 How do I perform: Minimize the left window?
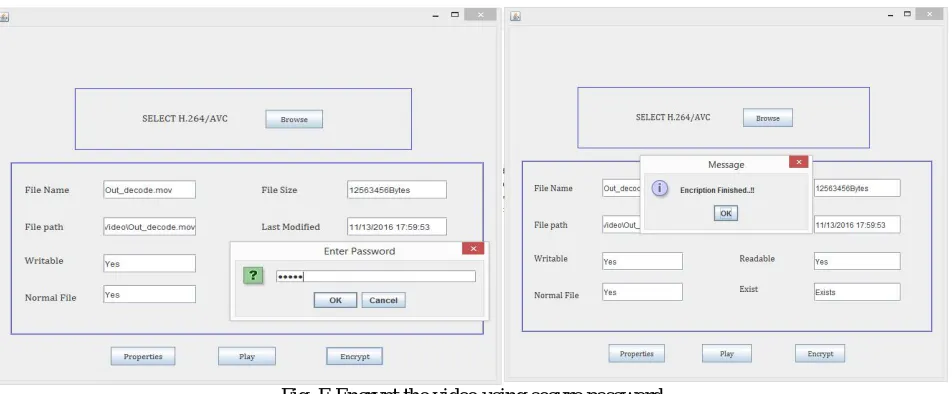pos(435,16)
